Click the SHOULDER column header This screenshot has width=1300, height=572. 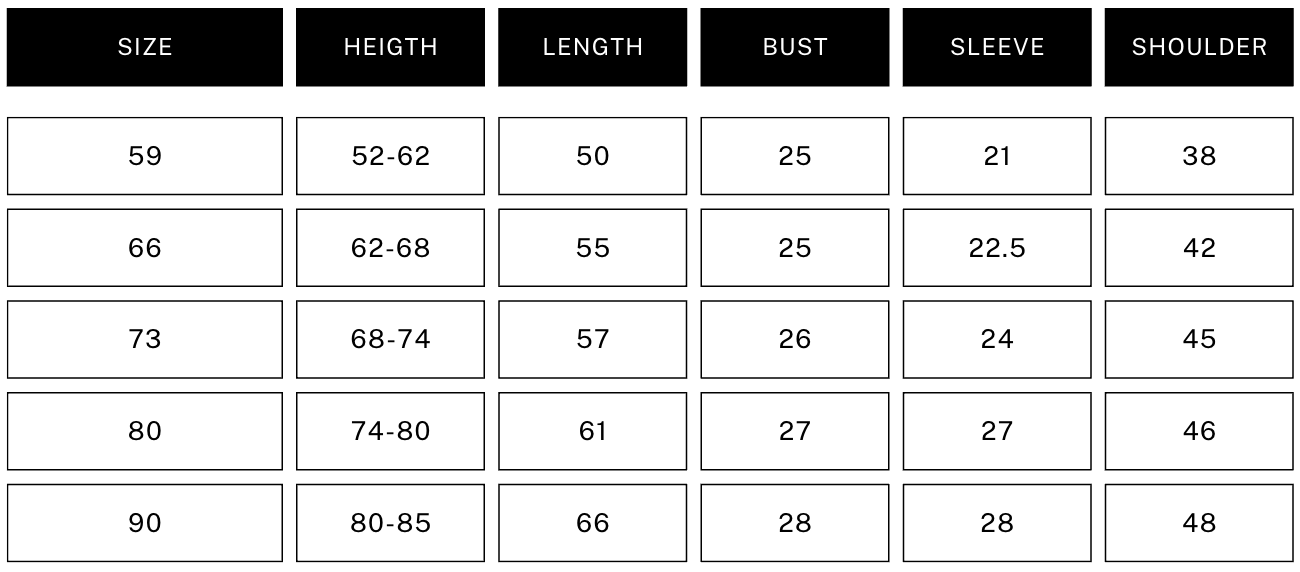(1199, 47)
